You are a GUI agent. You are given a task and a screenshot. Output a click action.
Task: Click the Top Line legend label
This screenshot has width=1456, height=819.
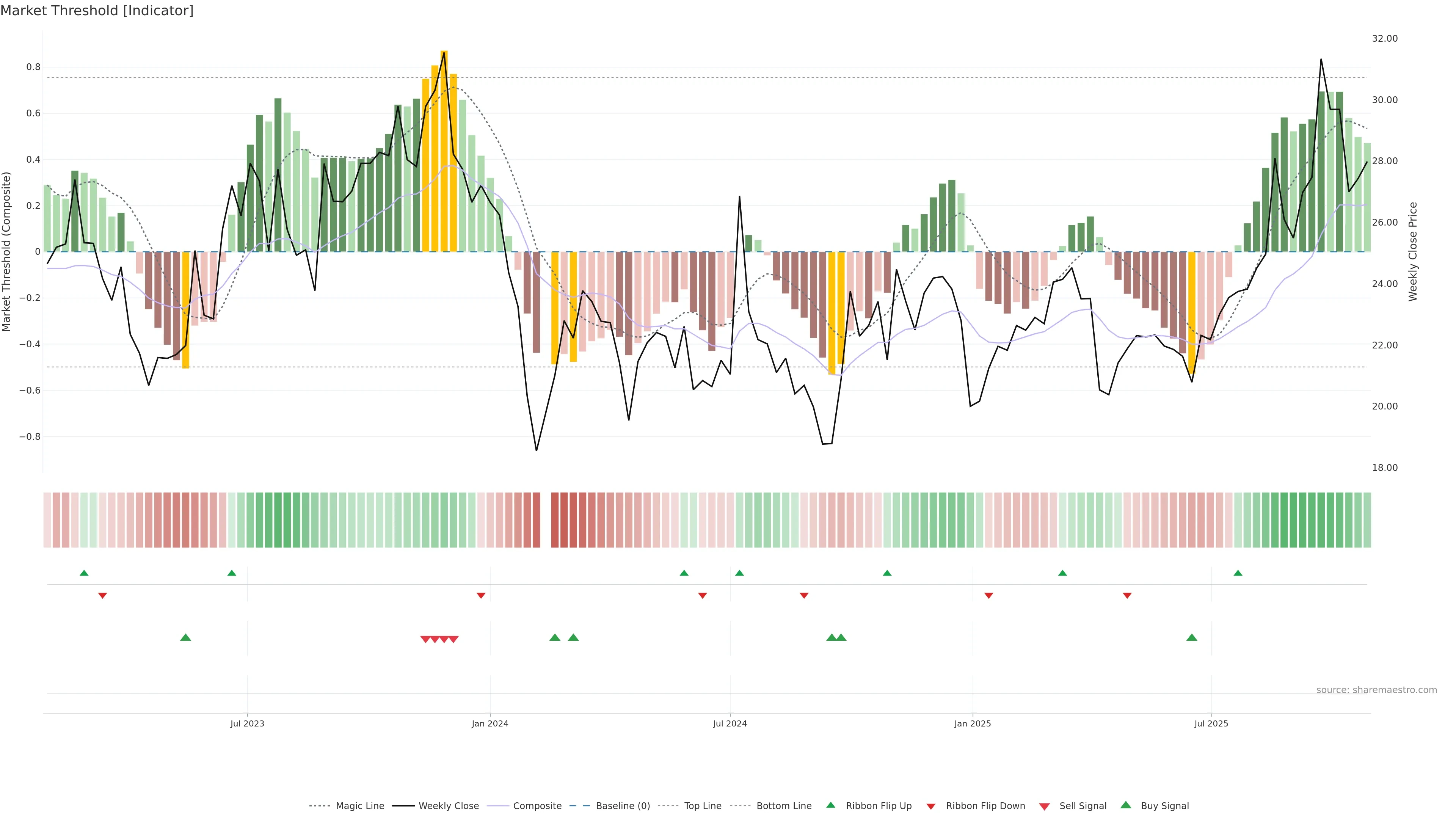click(703, 806)
